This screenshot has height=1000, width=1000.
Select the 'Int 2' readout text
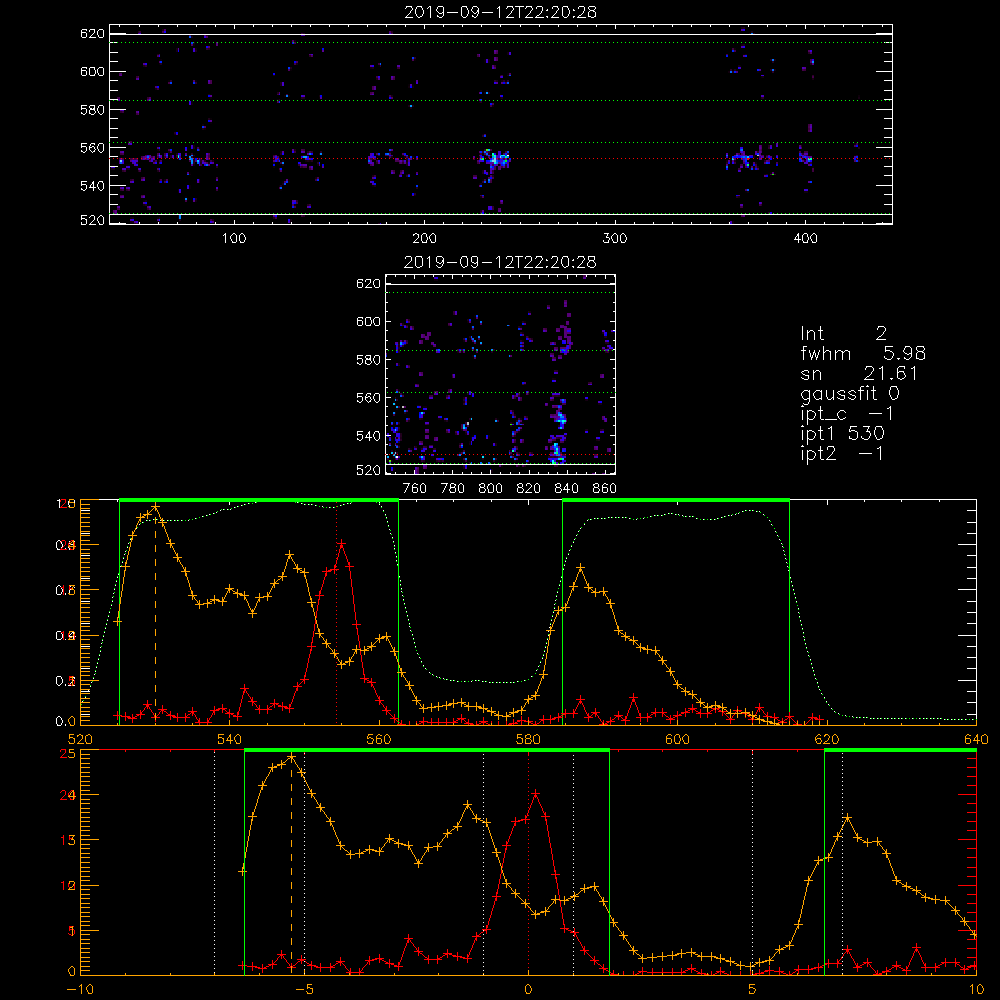pos(843,333)
